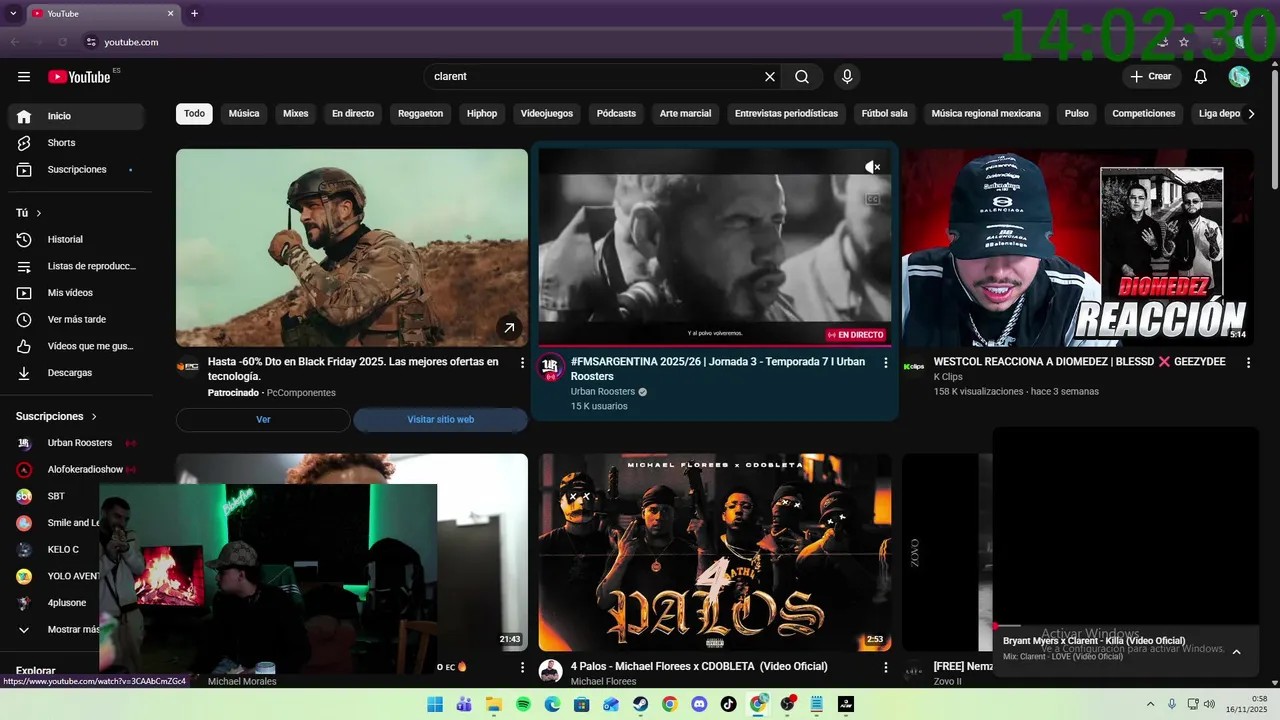Image resolution: width=1280 pixels, height=720 pixels.
Task: Open Mis vídeos in sidebar
Action: click(76, 293)
